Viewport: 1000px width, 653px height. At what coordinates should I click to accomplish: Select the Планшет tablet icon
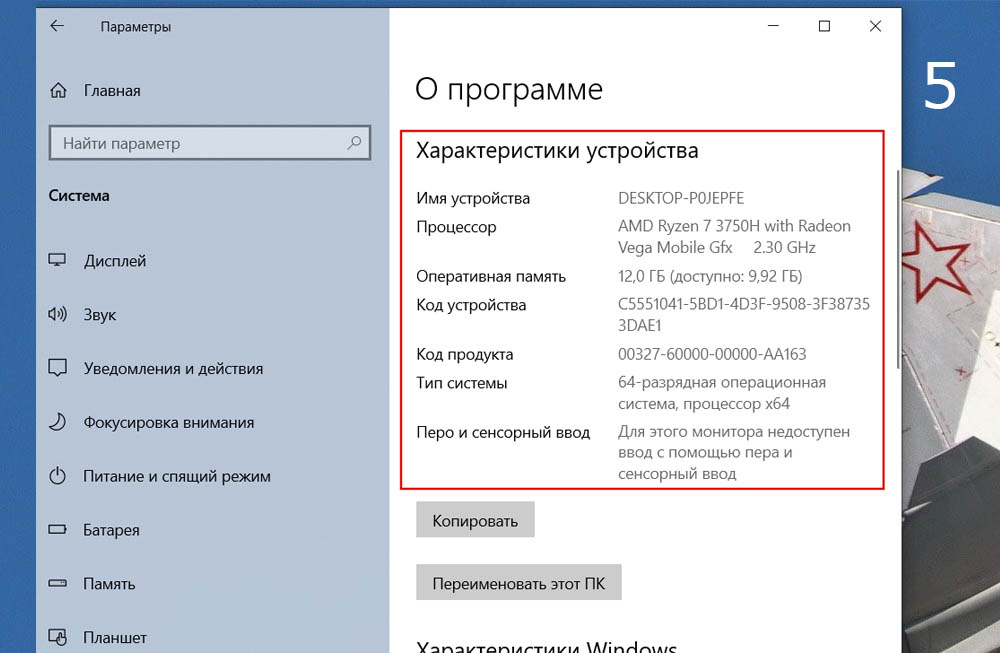click(x=57, y=636)
